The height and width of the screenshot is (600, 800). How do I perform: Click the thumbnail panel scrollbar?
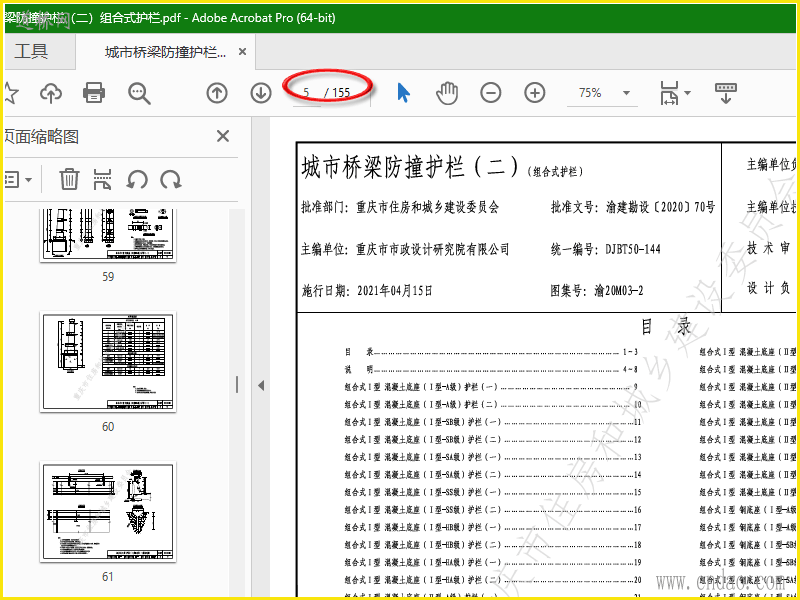tap(237, 384)
